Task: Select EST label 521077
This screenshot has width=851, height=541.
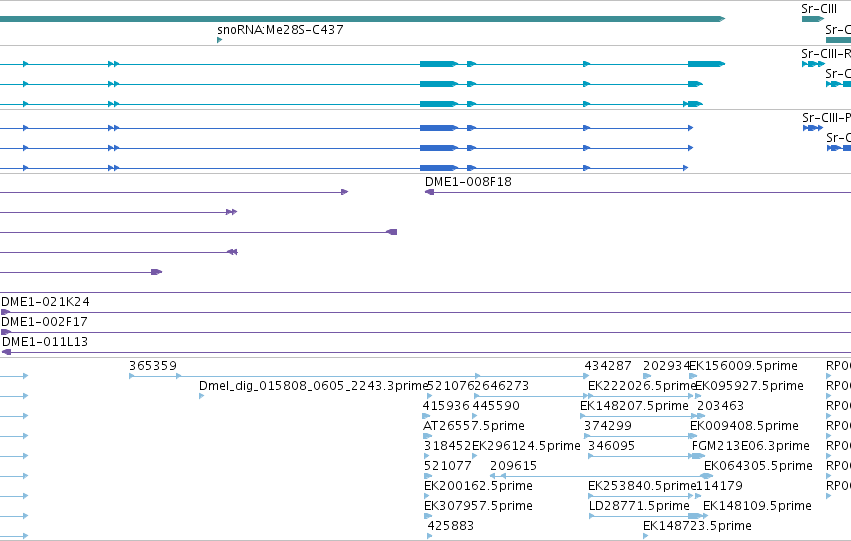Action: click(448, 466)
